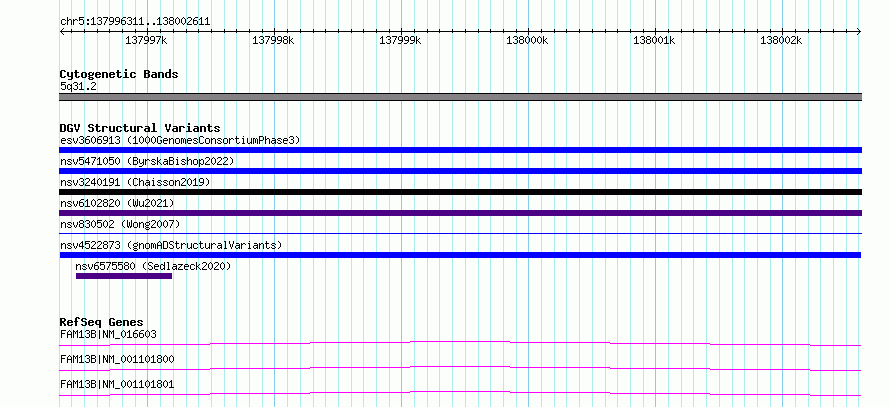Click the 138002k ruler tick label
Viewport: 890px width, 407px height.
pyautogui.click(x=782, y=40)
